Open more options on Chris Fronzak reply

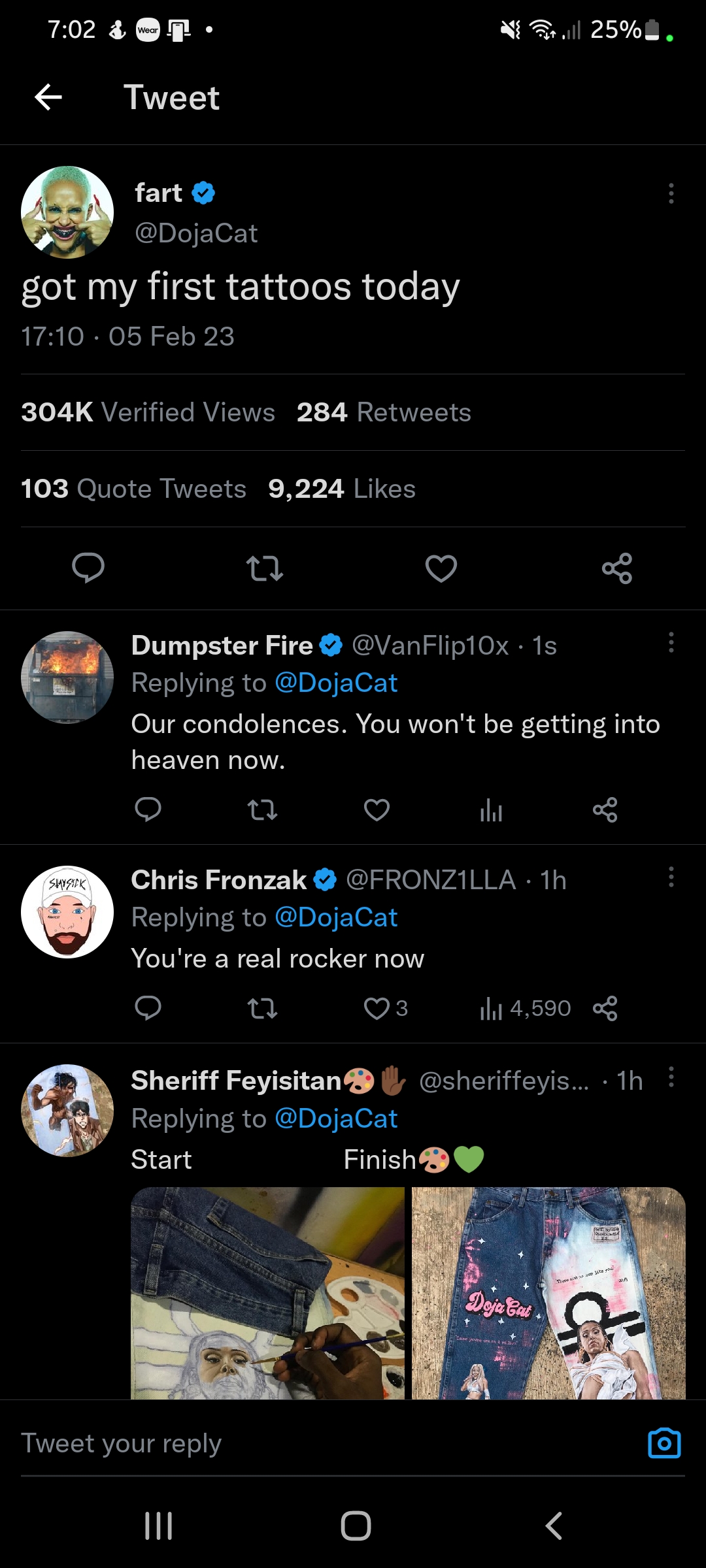[x=671, y=877]
